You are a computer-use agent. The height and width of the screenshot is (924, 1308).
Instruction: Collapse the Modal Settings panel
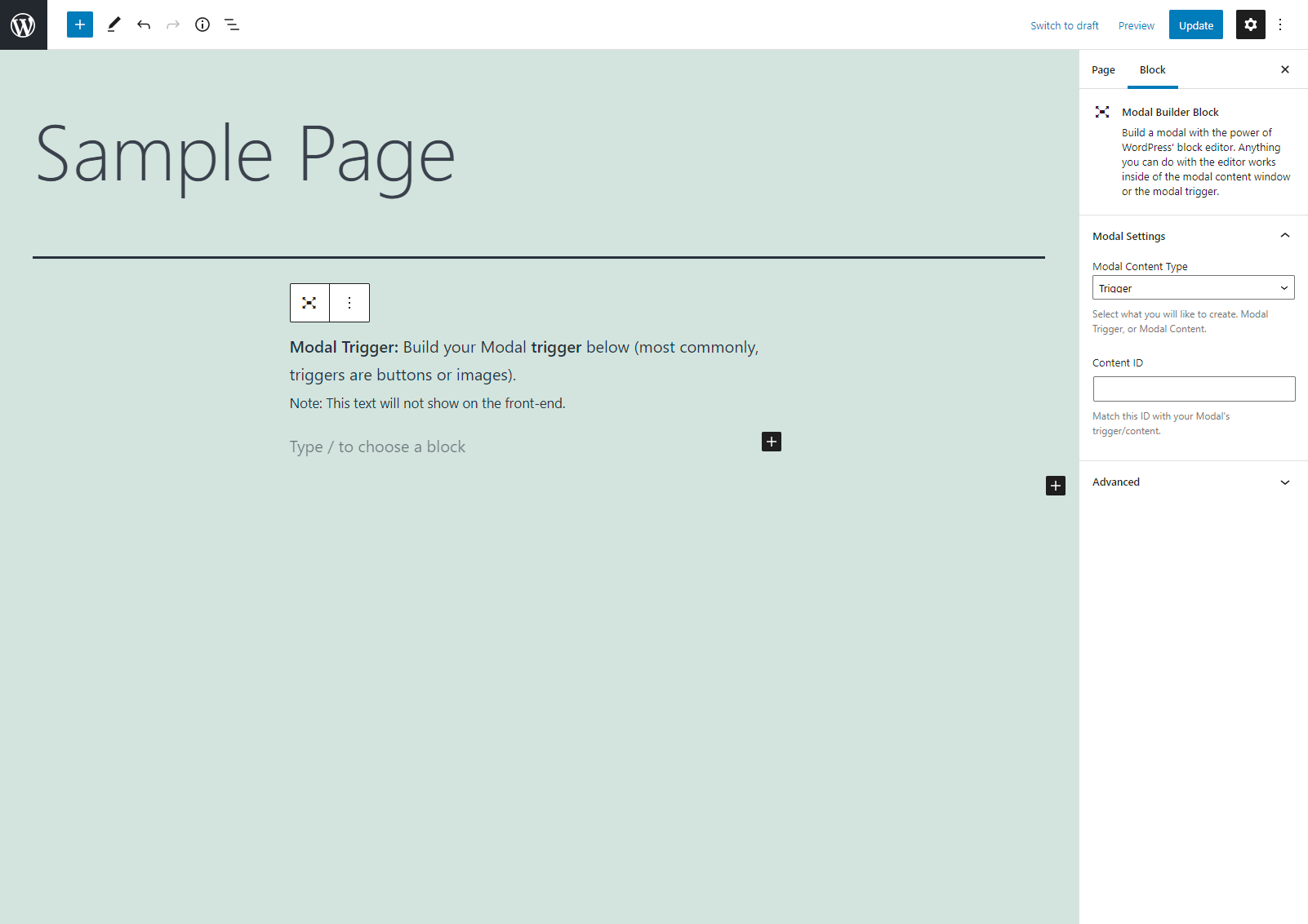coord(1284,236)
